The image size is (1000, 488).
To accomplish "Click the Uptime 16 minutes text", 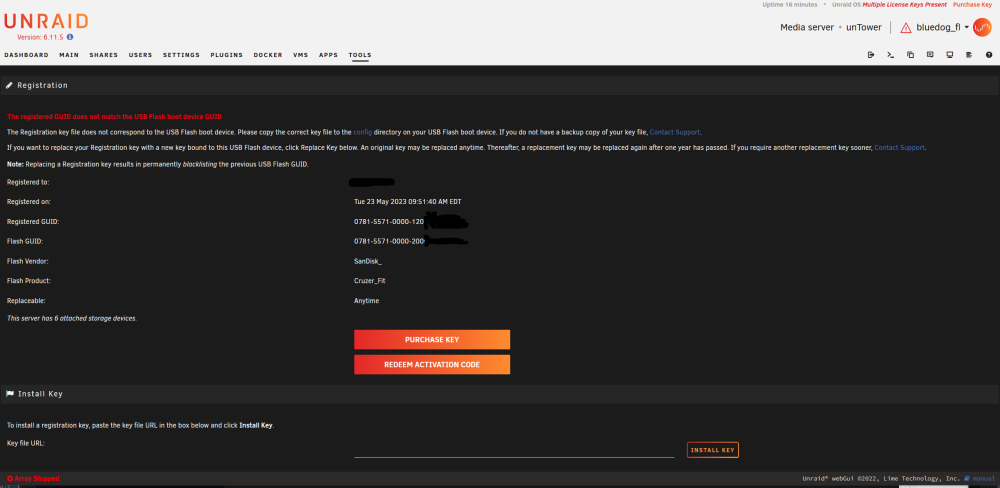I will click(x=790, y=4).
